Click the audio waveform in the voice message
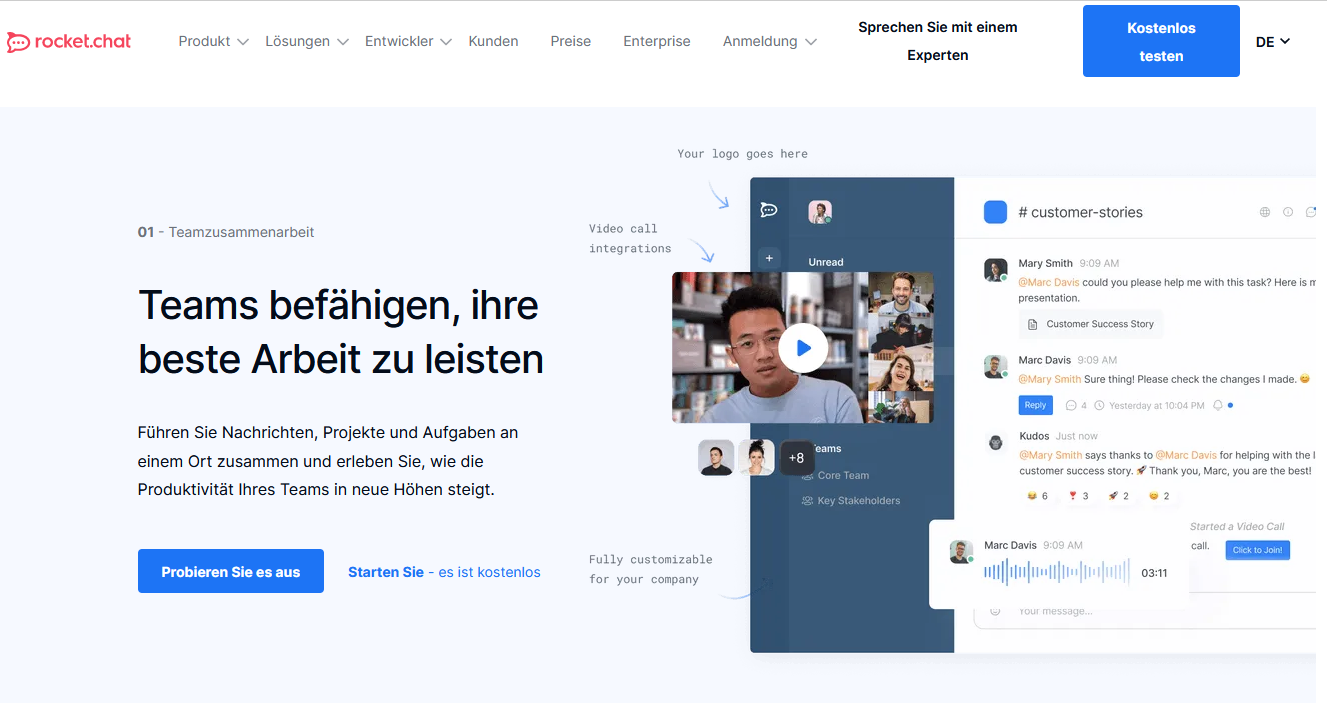Screen dimensions: 1327x720 click(1056, 573)
